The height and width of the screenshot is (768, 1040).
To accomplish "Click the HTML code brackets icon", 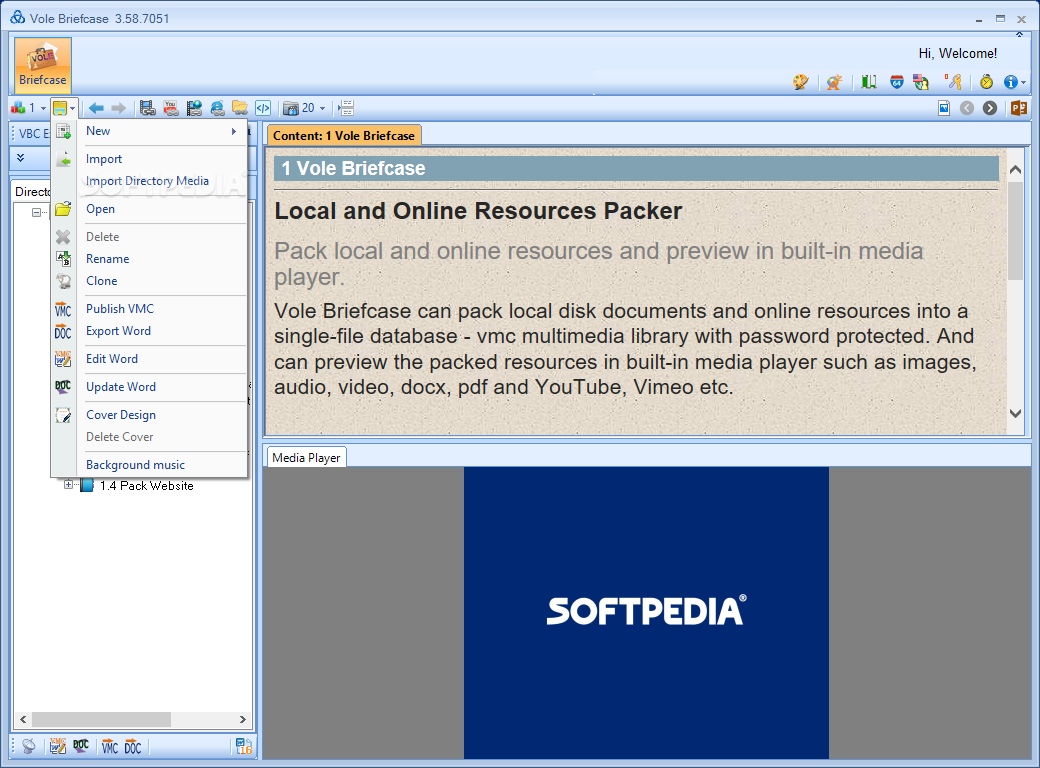I will click(x=263, y=108).
